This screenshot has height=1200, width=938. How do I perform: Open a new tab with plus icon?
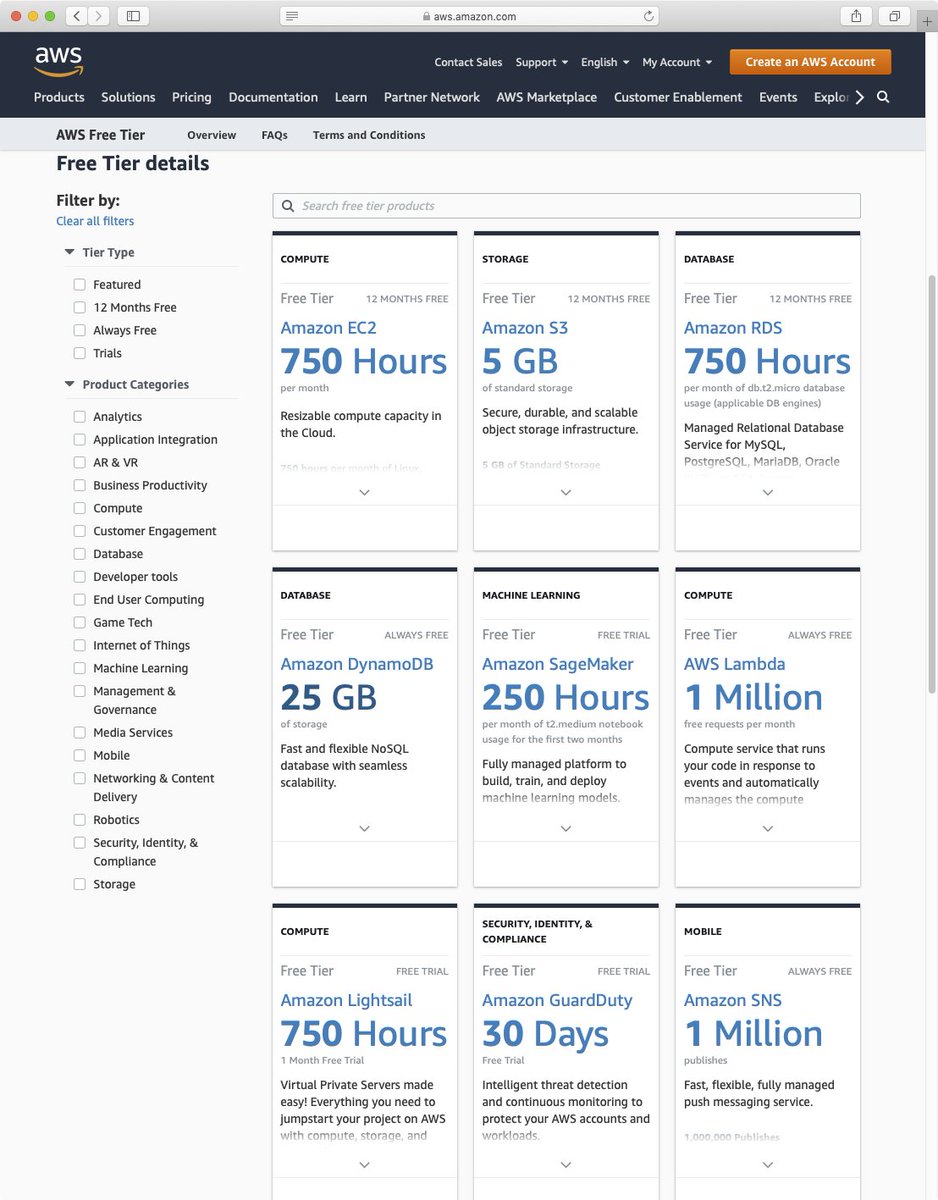pos(927,19)
